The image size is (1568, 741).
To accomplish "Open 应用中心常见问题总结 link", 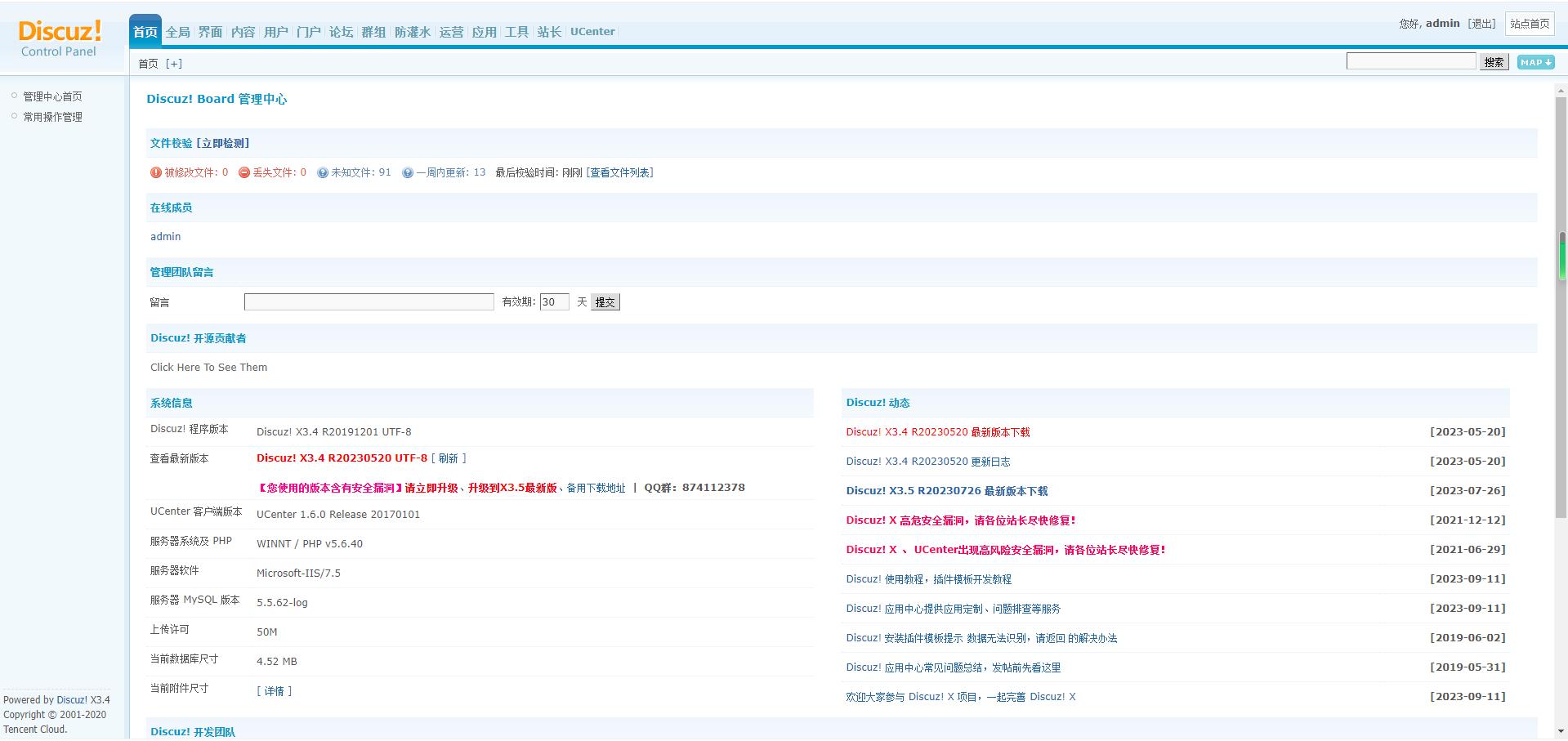I will pos(954,667).
